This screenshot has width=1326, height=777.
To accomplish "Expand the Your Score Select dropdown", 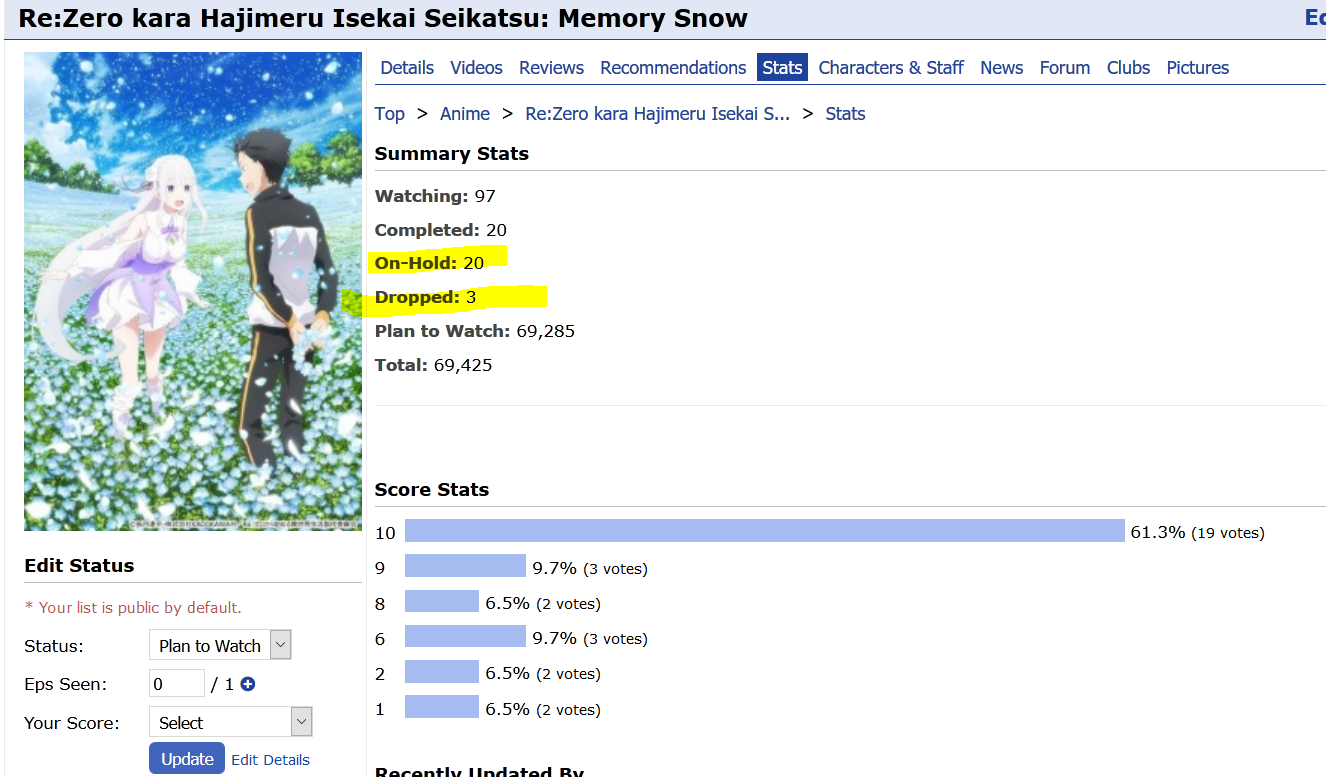I will point(230,722).
